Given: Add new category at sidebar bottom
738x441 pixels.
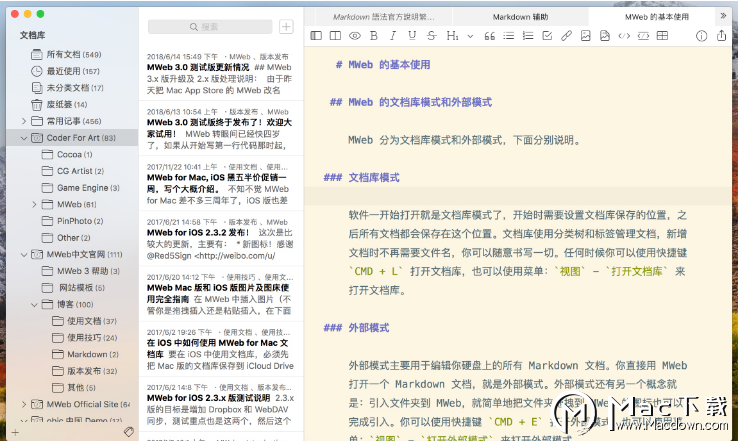Looking at the screenshot, I should point(15,432).
